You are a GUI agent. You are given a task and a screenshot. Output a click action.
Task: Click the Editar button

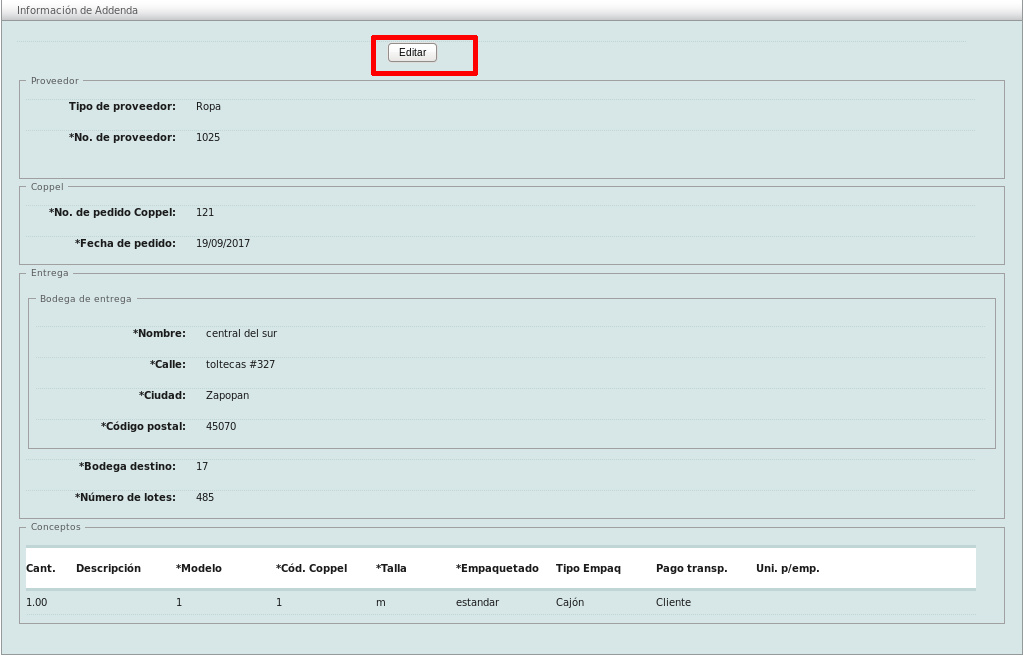point(412,53)
